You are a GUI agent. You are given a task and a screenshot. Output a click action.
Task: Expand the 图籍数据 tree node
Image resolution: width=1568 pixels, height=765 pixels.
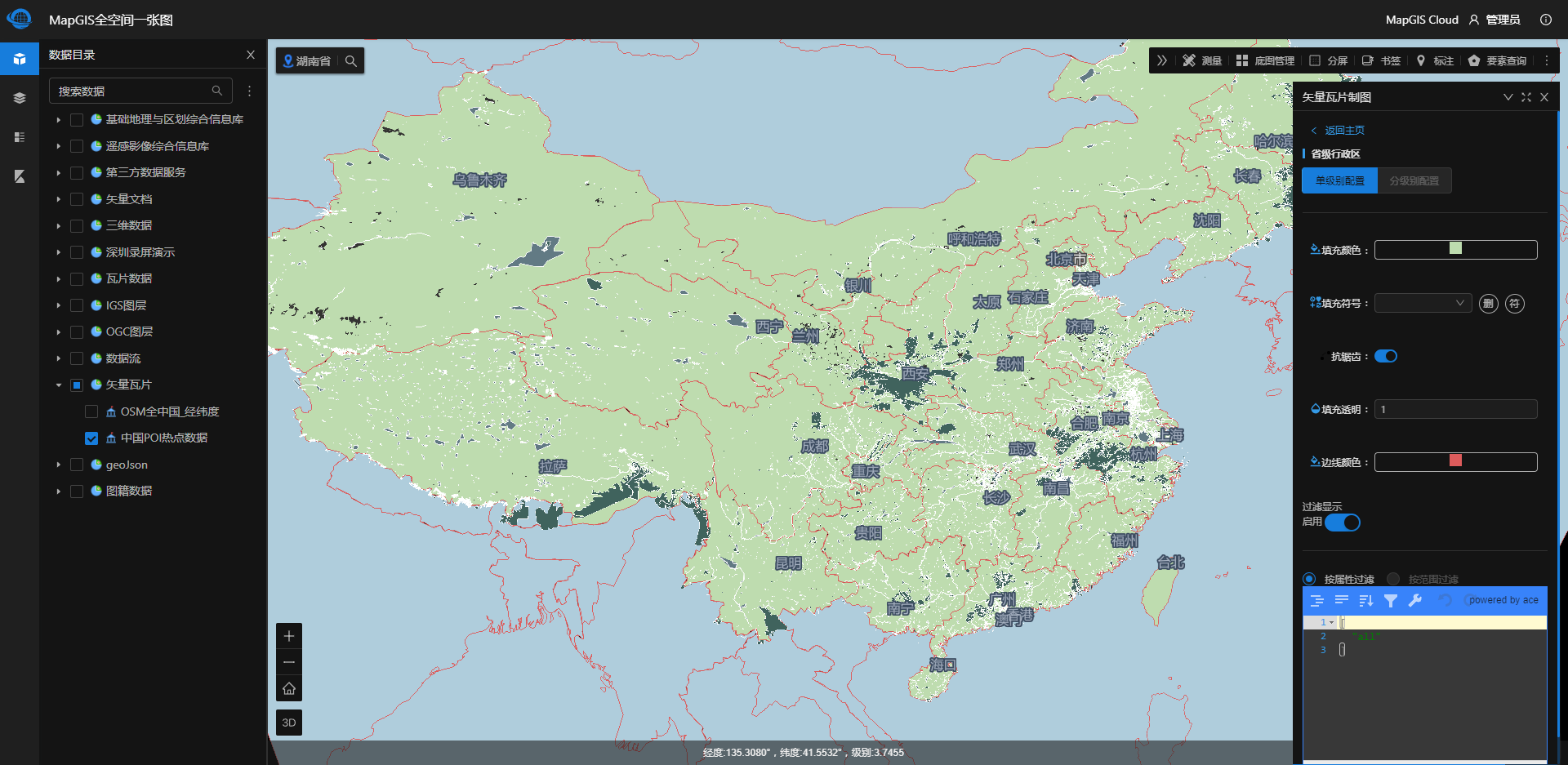click(x=59, y=491)
